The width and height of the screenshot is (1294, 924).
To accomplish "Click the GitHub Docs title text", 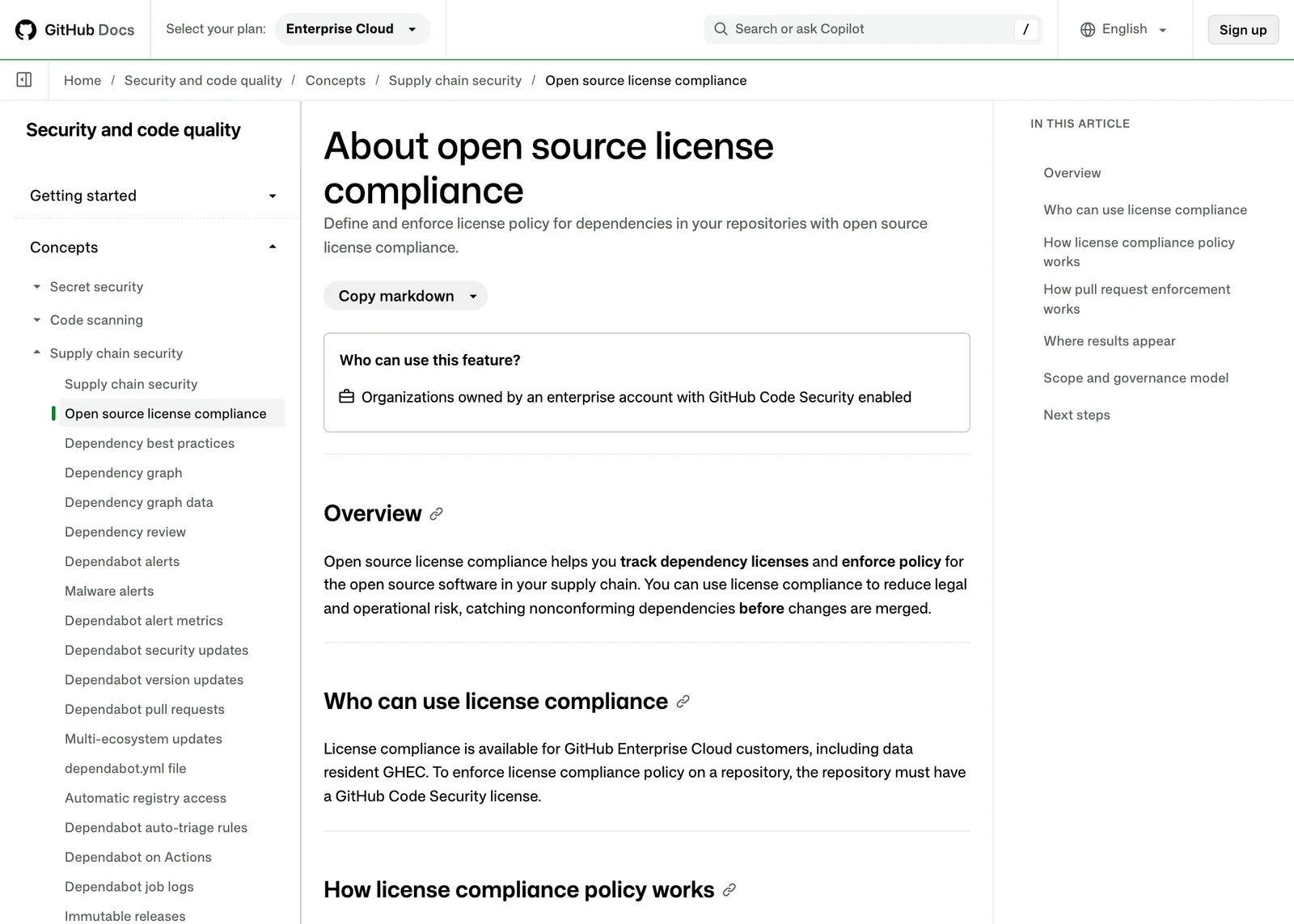I will coord(89,30).
